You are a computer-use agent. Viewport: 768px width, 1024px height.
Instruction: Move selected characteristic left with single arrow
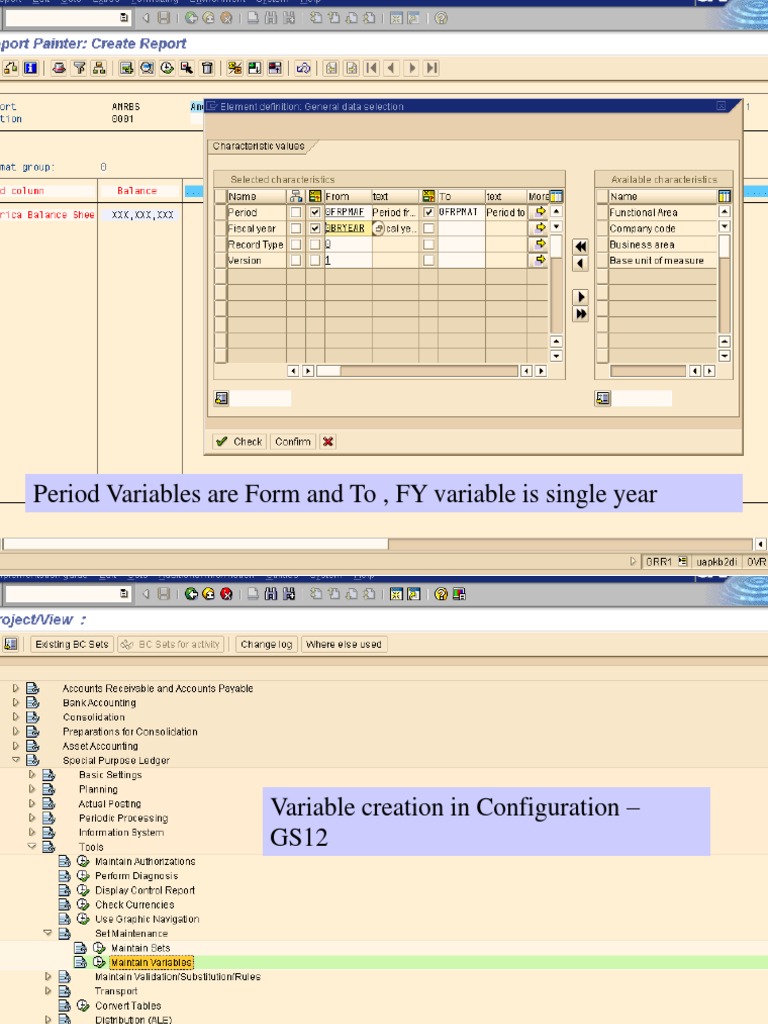coord(580,263)
